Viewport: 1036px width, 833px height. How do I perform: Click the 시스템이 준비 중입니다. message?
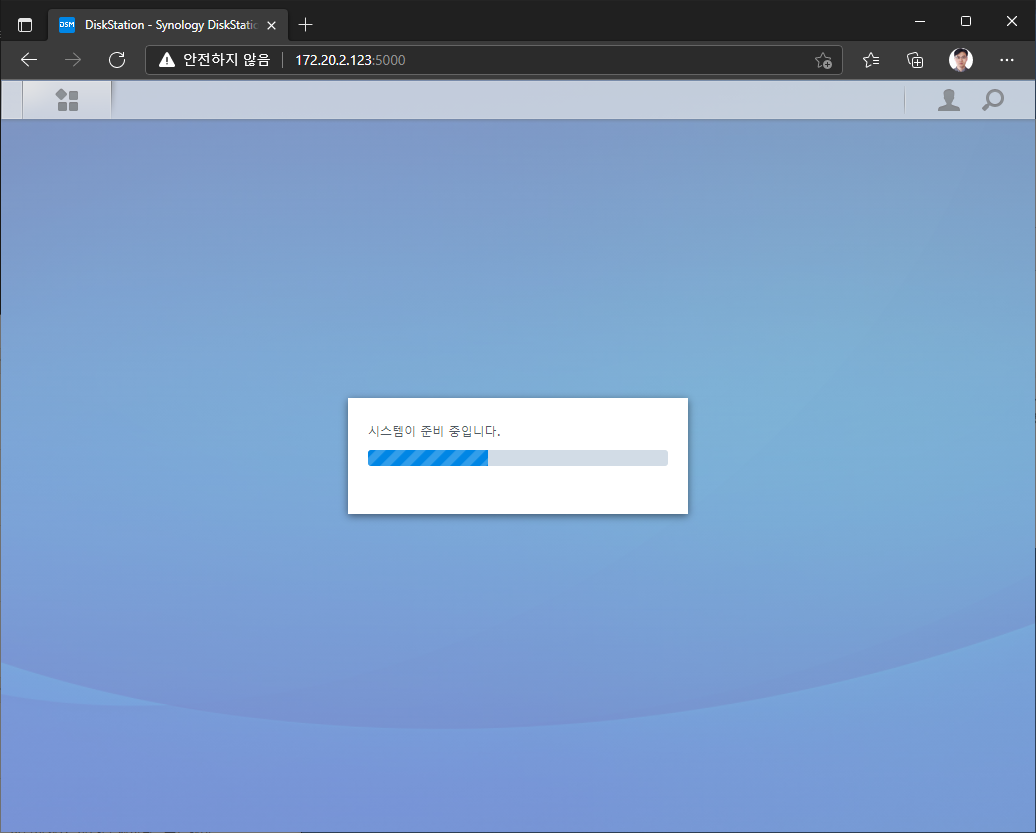click(x=434, y=431)
